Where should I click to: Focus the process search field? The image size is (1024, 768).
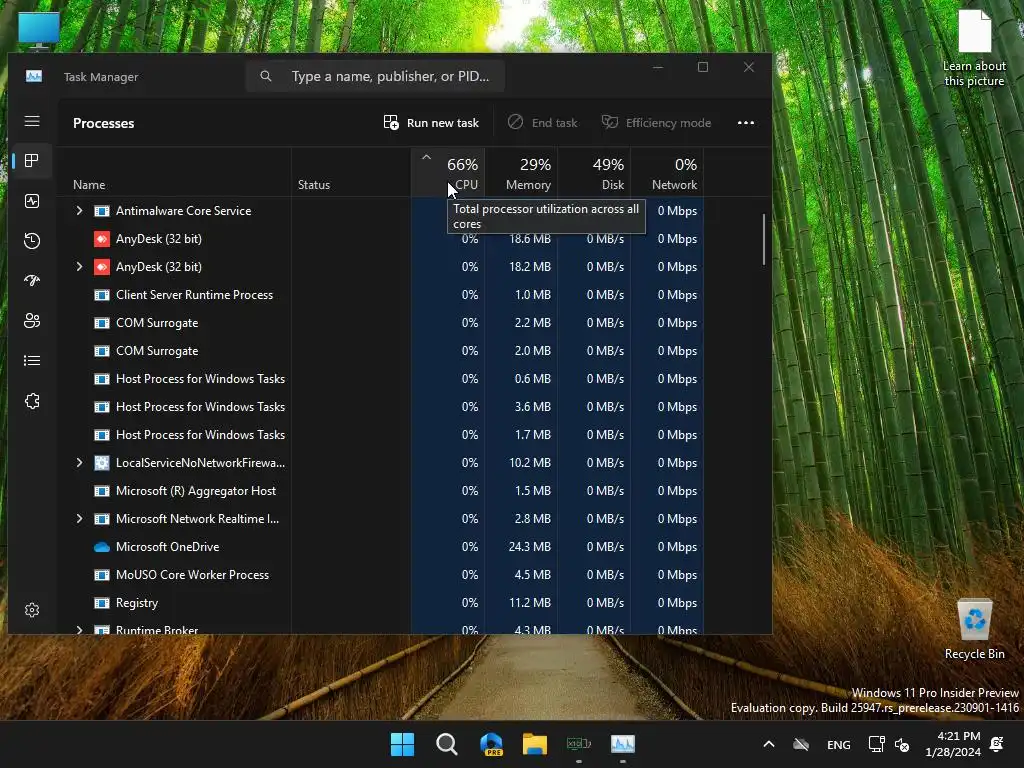(x=376, y=76)
